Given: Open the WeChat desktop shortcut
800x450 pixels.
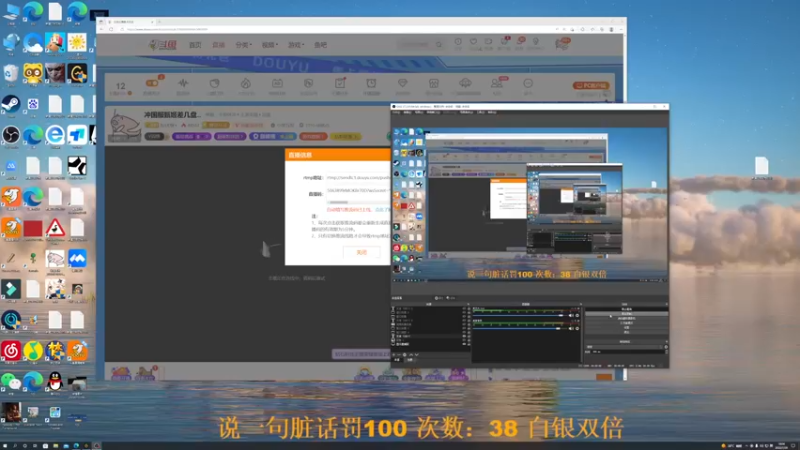Looking at the screenshot, I should 11,381.
